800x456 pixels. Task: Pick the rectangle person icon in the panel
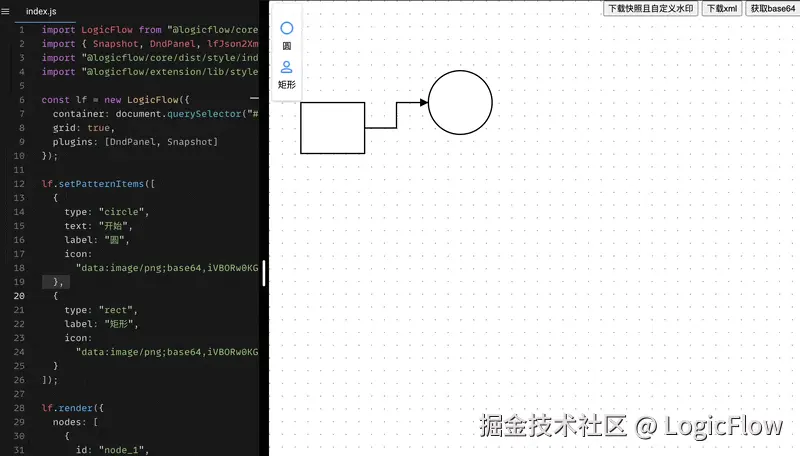[x=287, y=67]
